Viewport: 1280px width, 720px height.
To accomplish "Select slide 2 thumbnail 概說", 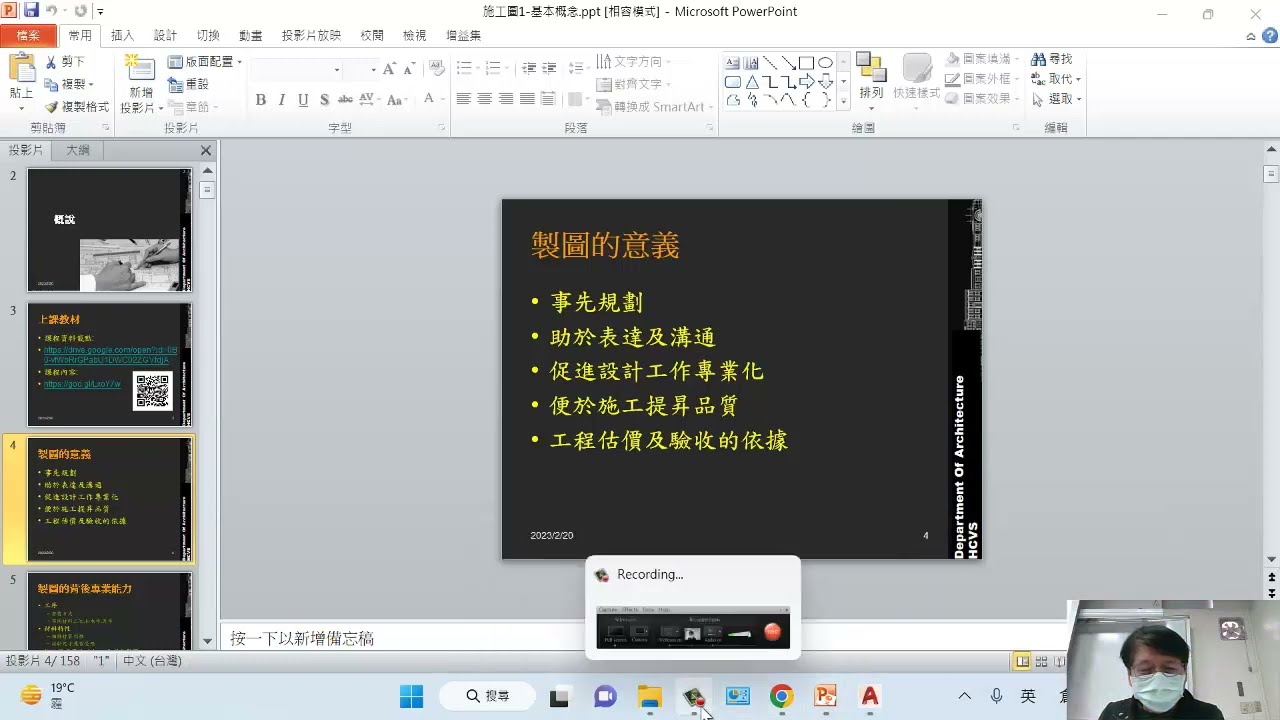I will point(109,230).
